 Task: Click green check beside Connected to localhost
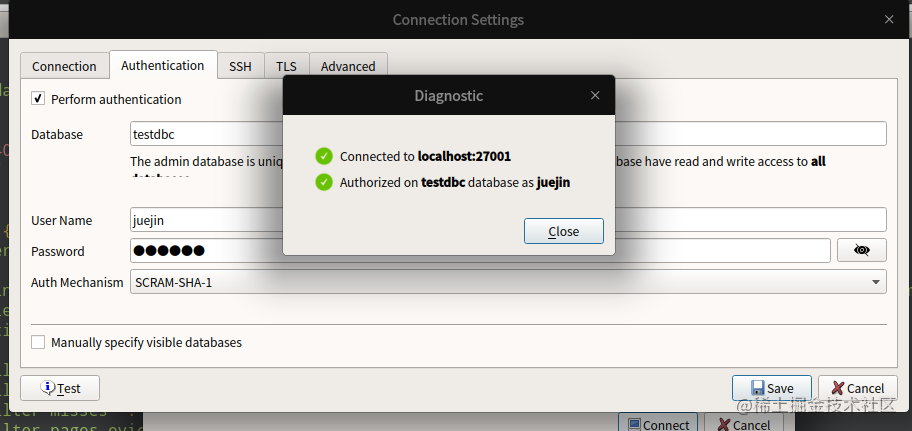[x=324, y=156]
